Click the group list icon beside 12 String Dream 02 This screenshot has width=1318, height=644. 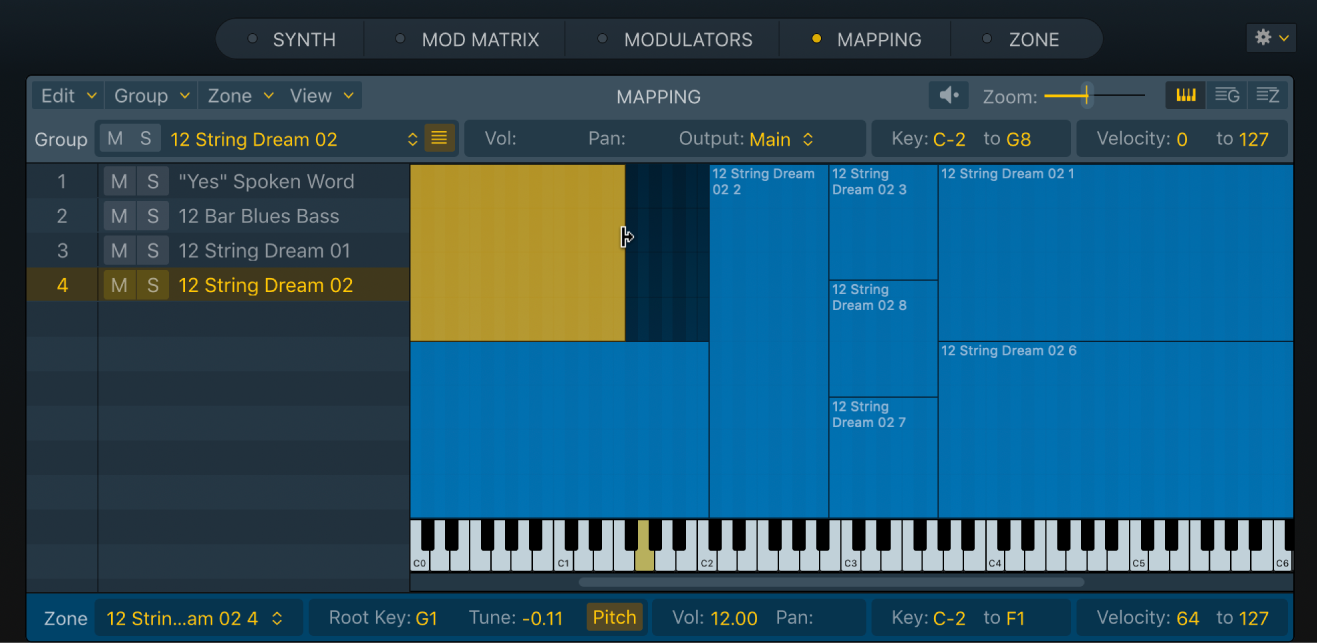click(439, 138)
